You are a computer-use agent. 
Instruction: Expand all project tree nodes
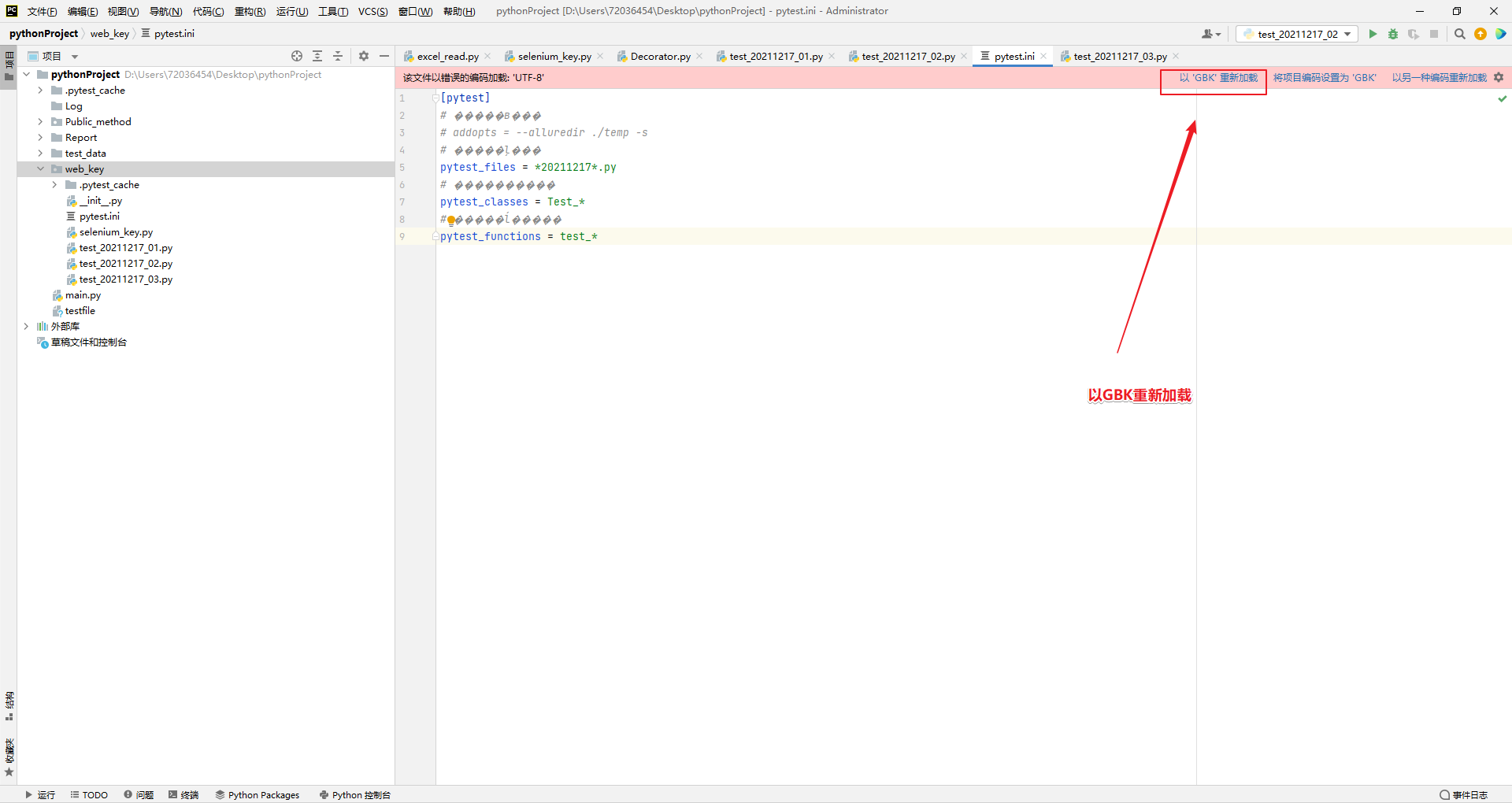click(317, 56)
